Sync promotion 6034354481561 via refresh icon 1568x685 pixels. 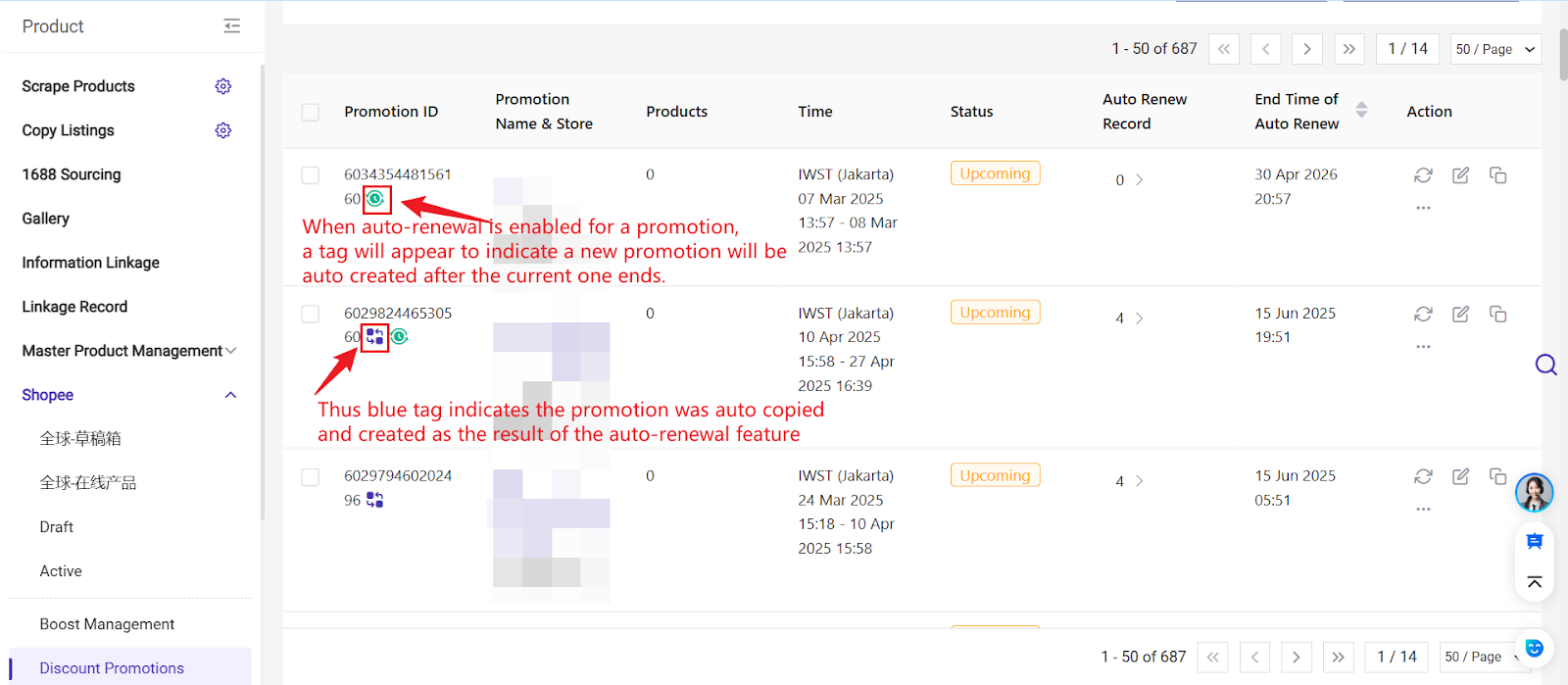[1423, 174]
